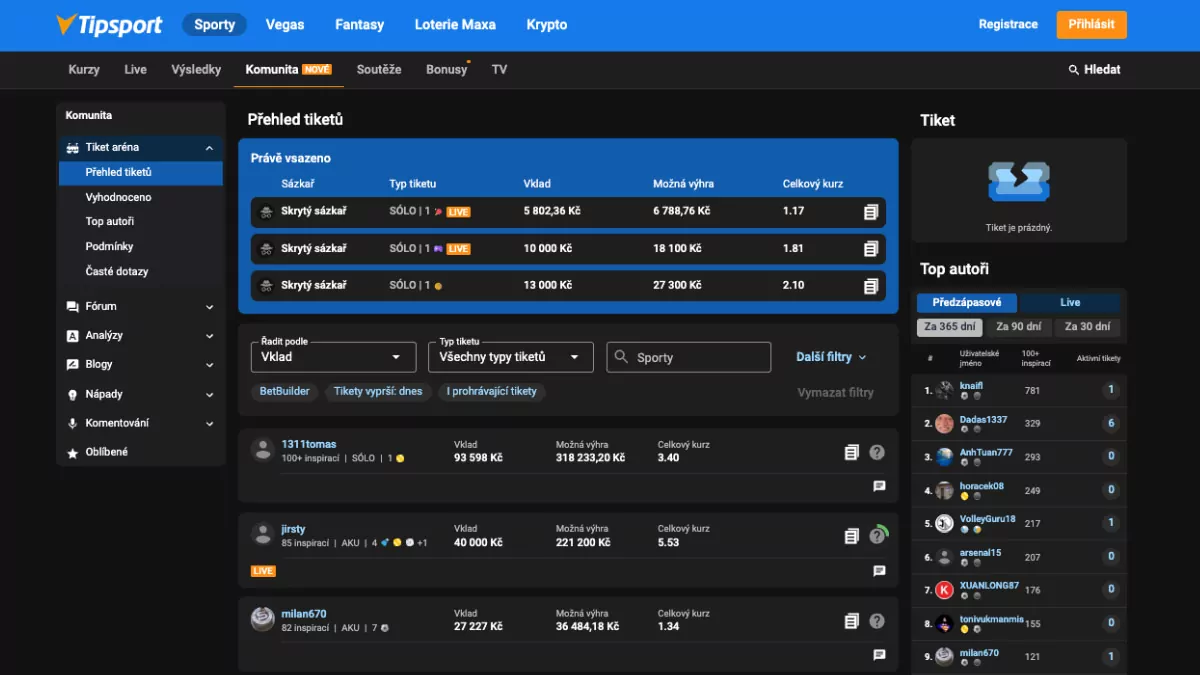Click the copy ticket icon for 1311tomas
Image resolution: width=1200 pixels, height=675 pixels.
tap(851, 453)
